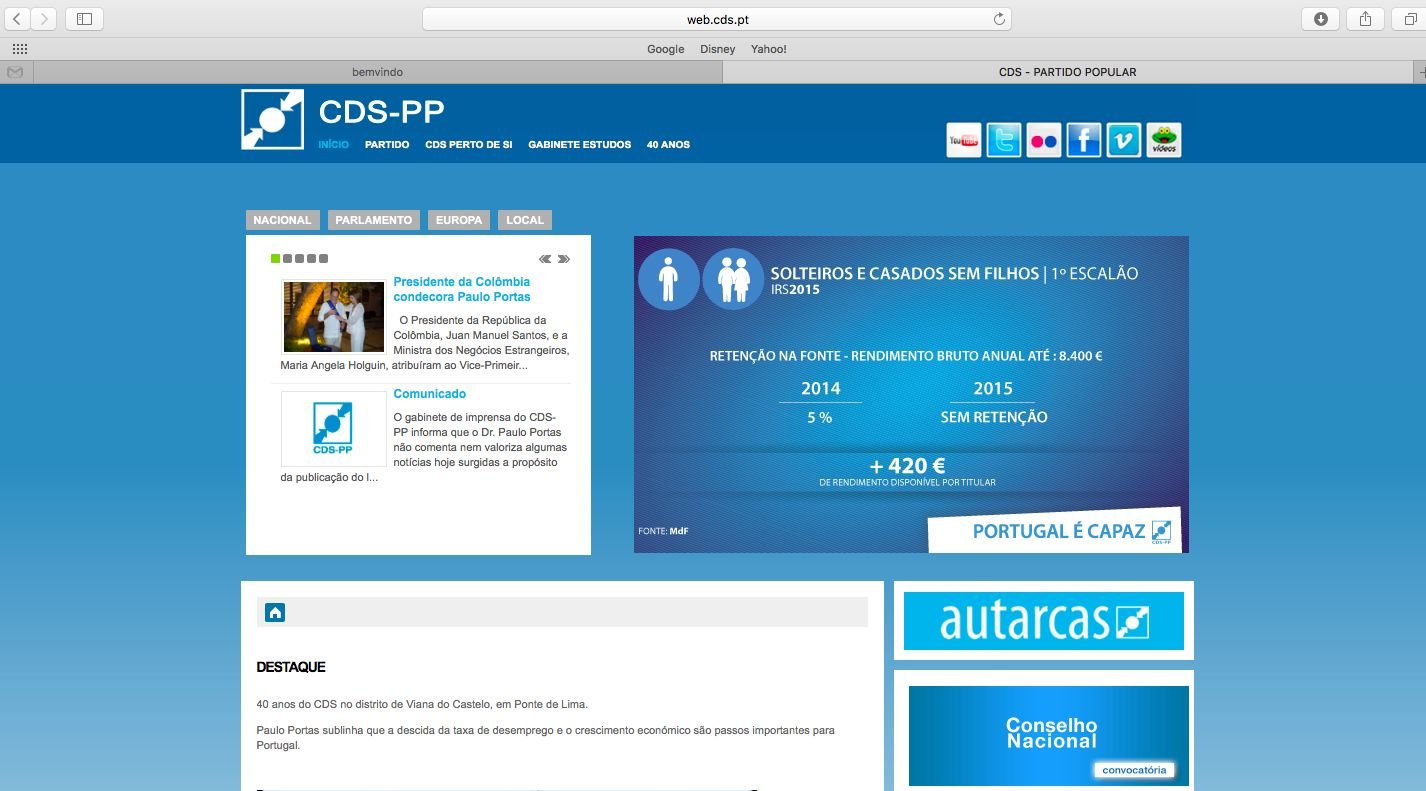Select the fourth slide indicator dot

311,259
